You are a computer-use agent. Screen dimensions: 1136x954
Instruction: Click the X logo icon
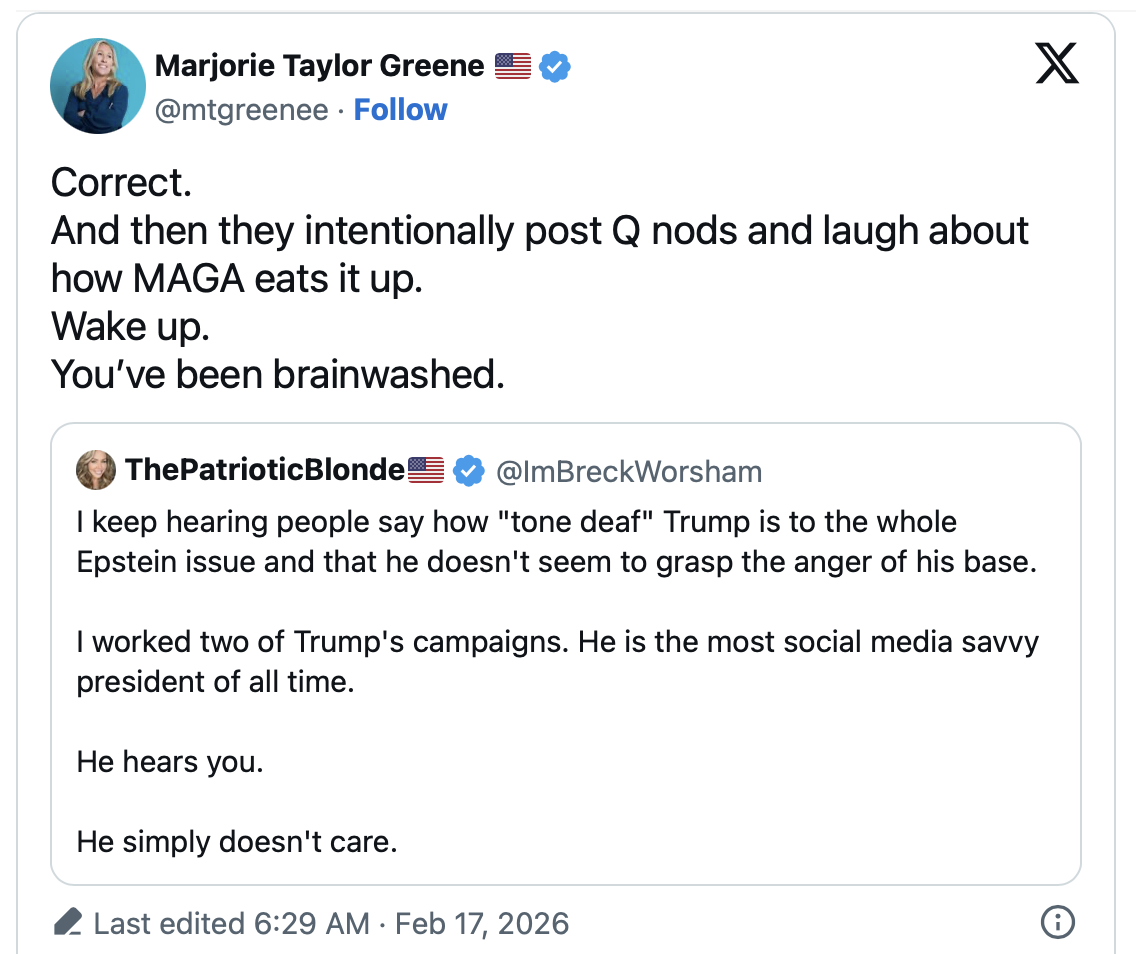[x=1055, y=66]
